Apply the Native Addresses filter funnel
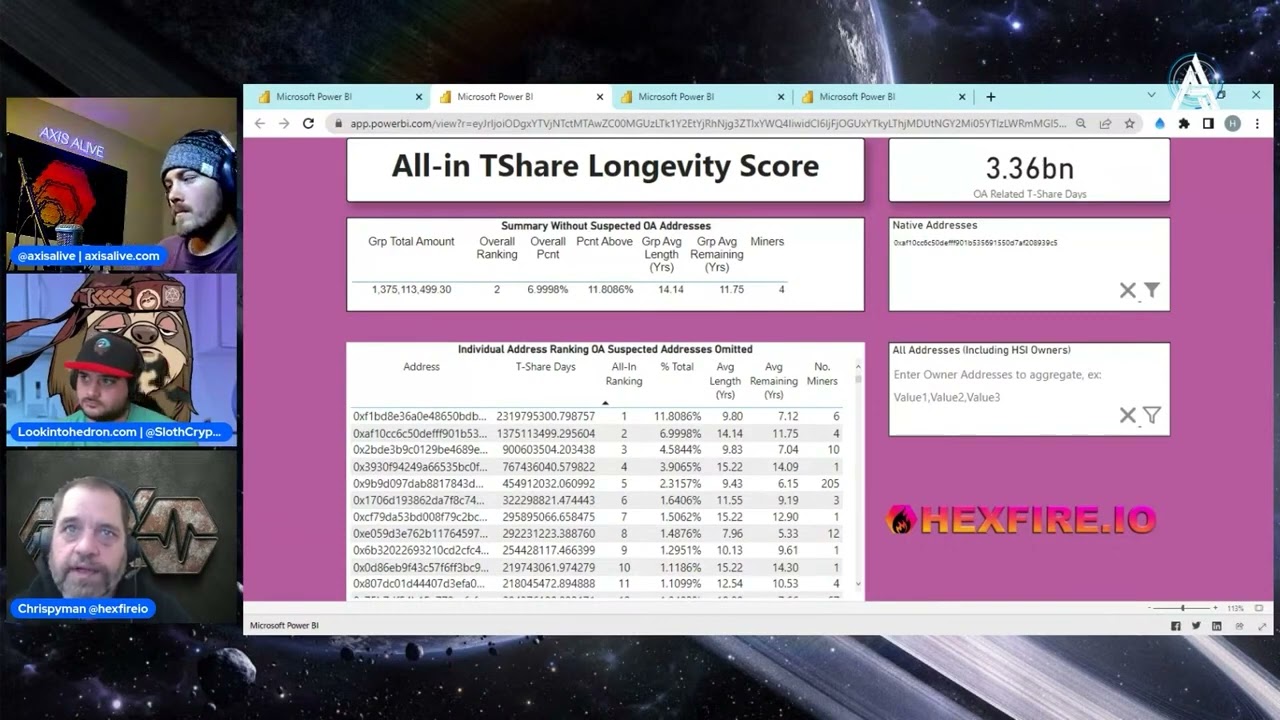Viewport: 1280px width, 720px height. point(1152,290)
